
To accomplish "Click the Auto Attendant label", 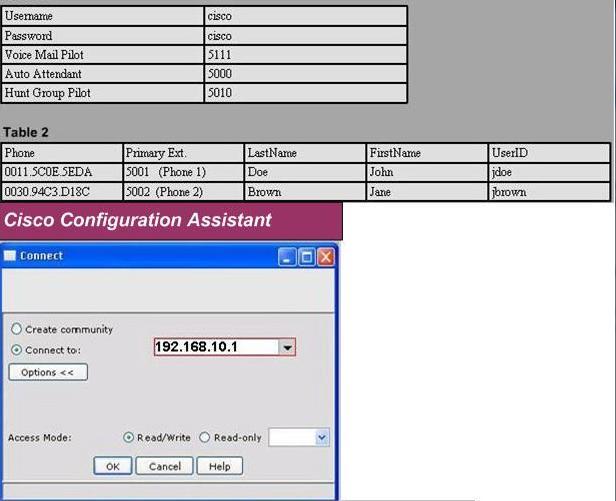I will [x=103, y=73].
